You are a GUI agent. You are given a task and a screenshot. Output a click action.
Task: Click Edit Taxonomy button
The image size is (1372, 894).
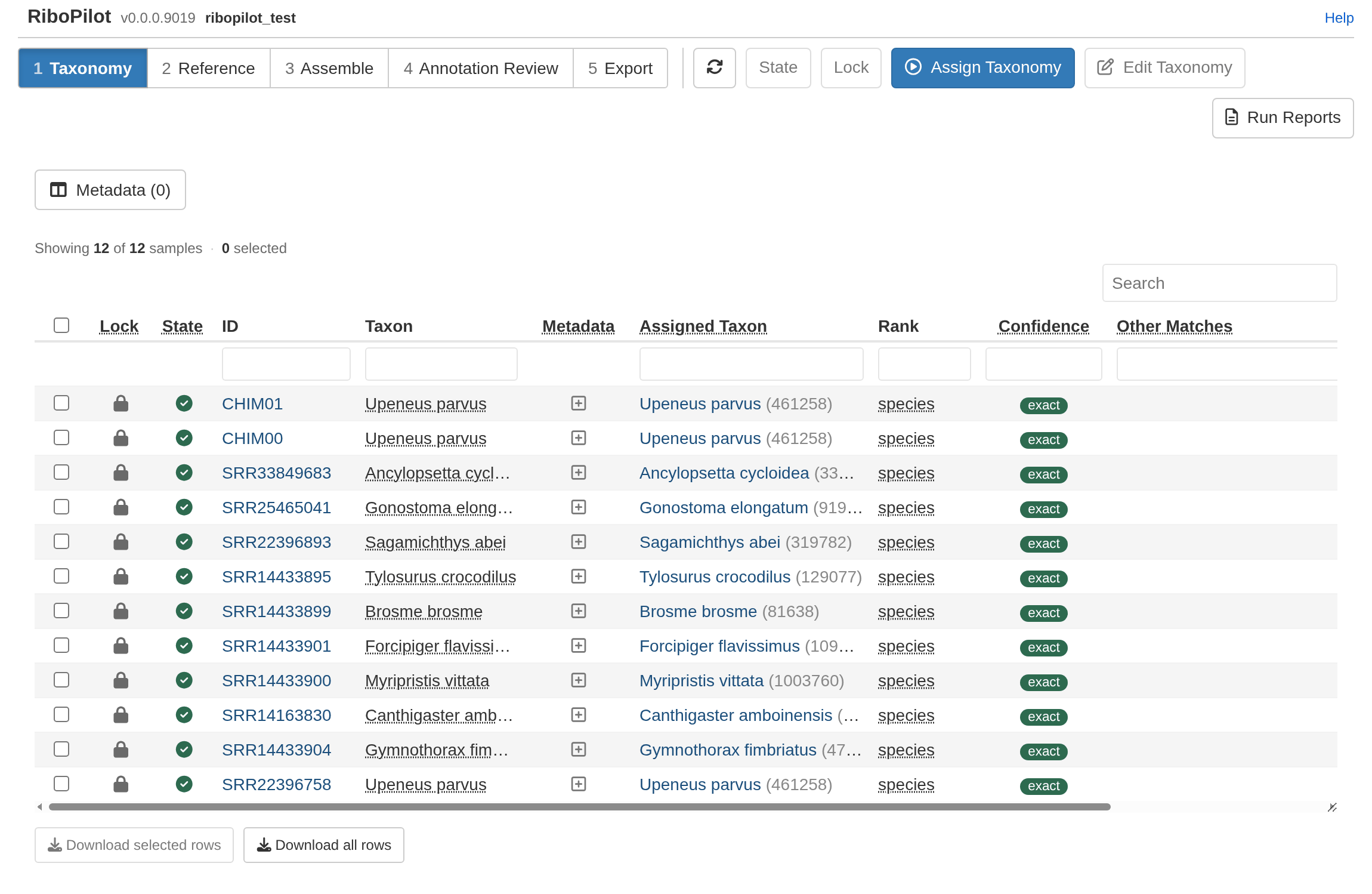pyautogui.click(x=1164, y=67)
